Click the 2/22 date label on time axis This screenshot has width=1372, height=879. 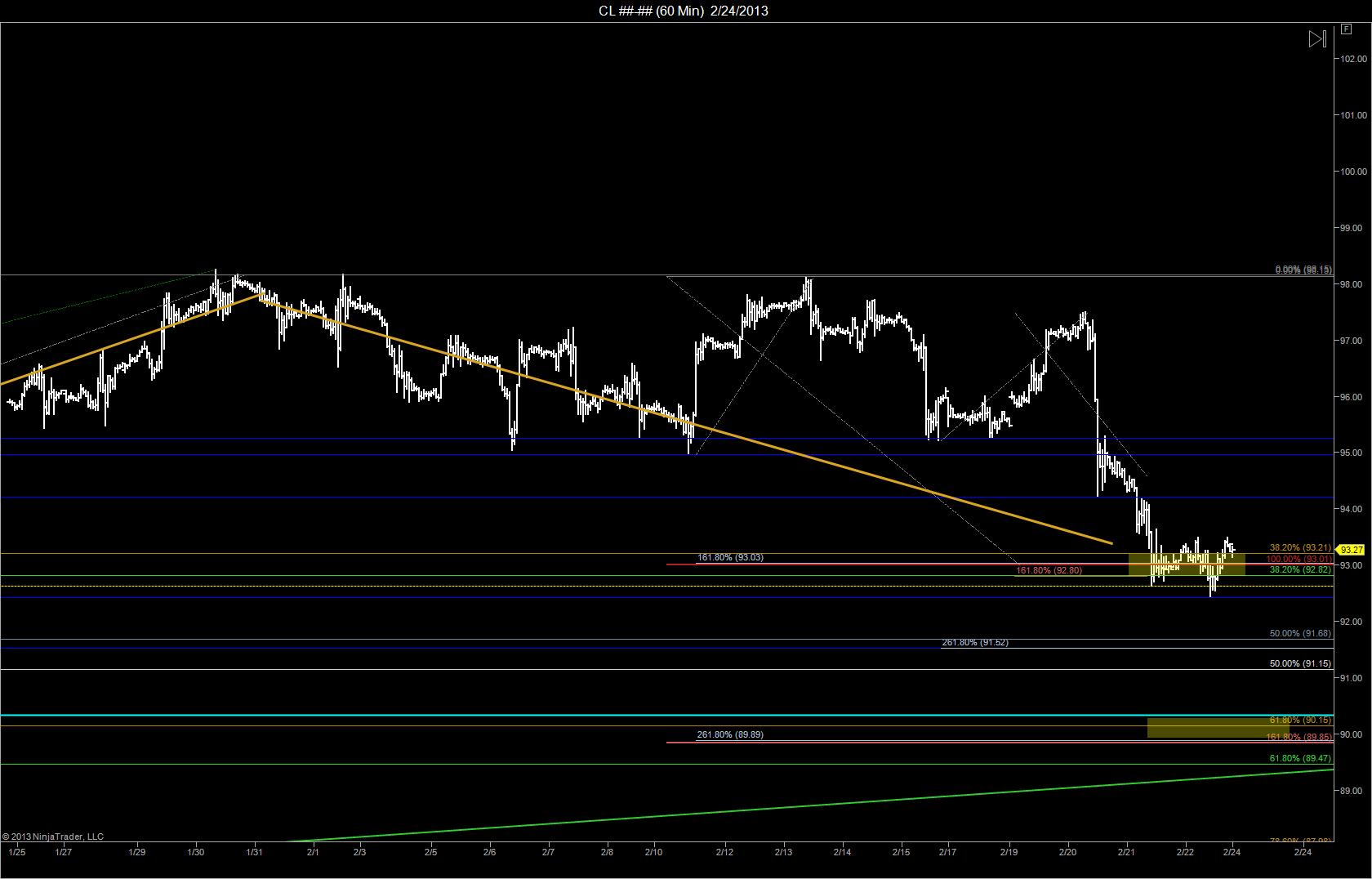point(1185,852)
